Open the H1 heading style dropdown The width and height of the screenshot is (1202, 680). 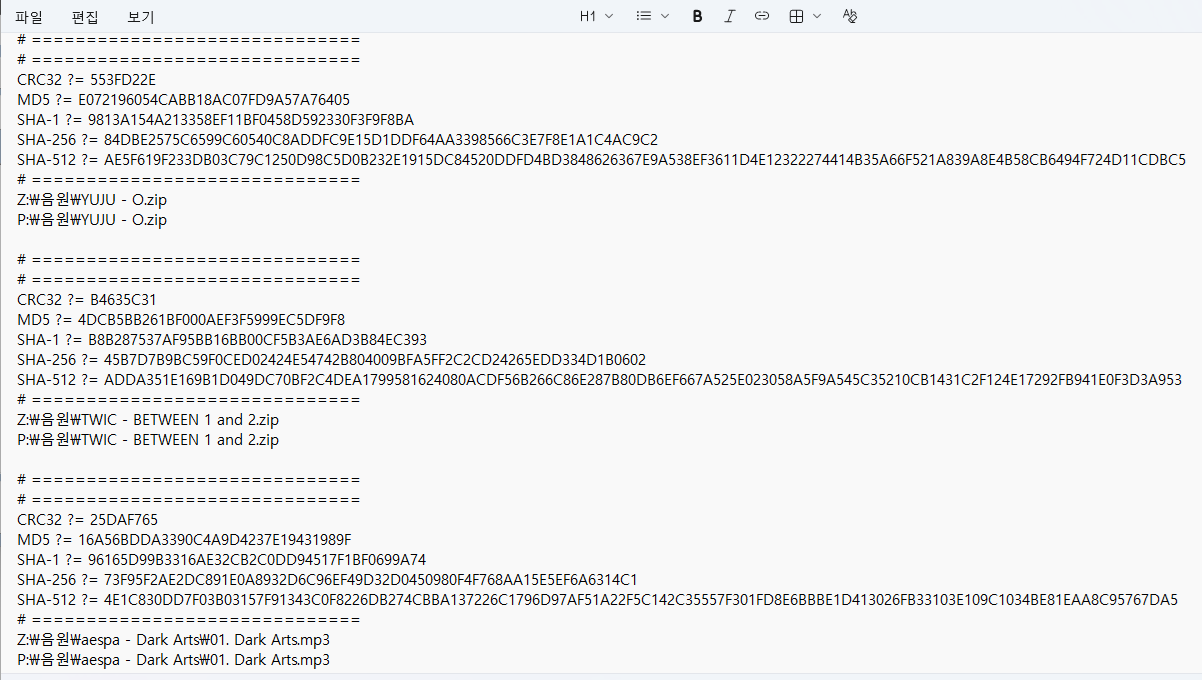click(x=597, y=16)
